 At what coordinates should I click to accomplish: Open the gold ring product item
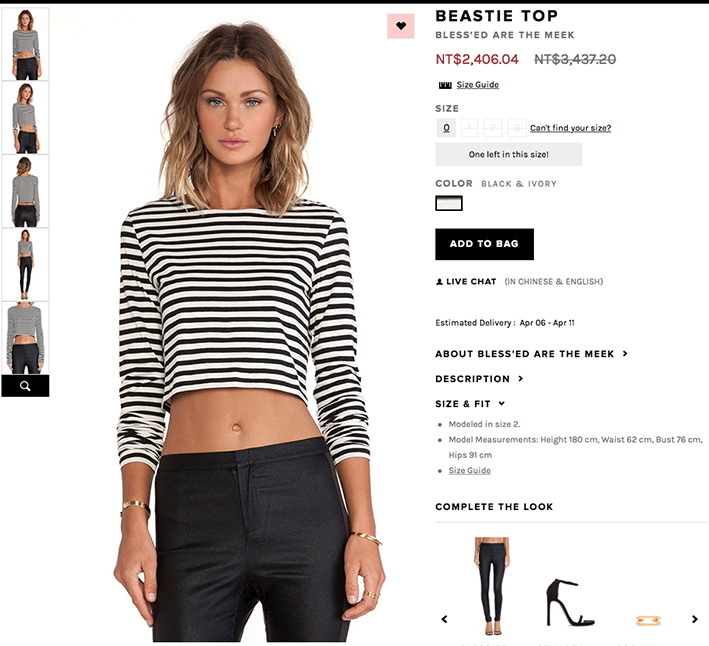click(648, 620)
